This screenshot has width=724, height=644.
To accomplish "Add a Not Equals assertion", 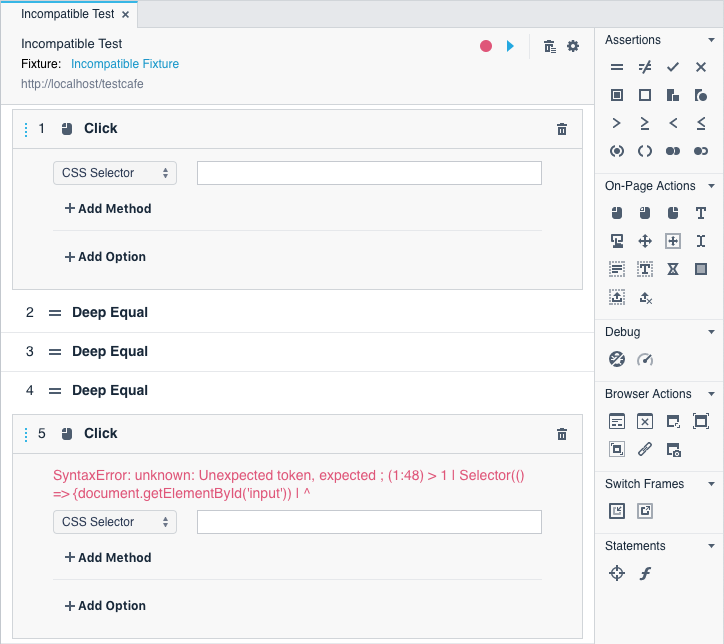I will click(x=645, y=67).
